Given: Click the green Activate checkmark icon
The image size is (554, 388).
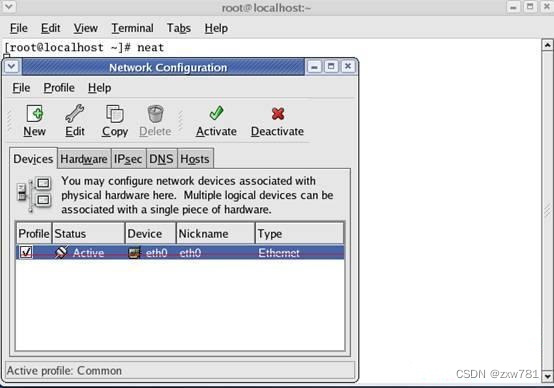Looking at the screenshot, I should [216, 113].
